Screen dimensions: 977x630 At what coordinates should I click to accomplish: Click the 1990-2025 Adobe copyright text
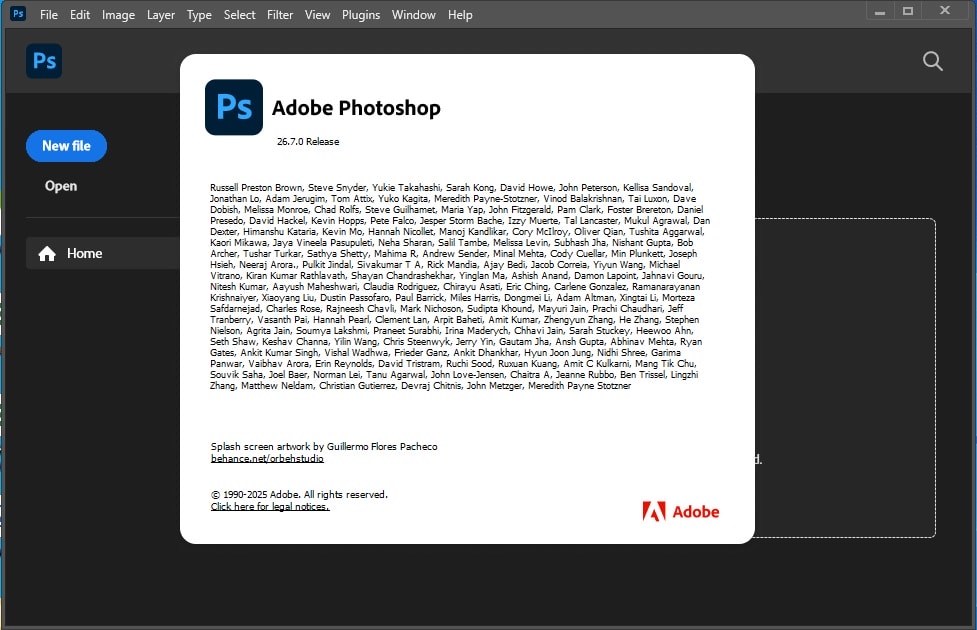pyautogui.click(x=299, y=494)
